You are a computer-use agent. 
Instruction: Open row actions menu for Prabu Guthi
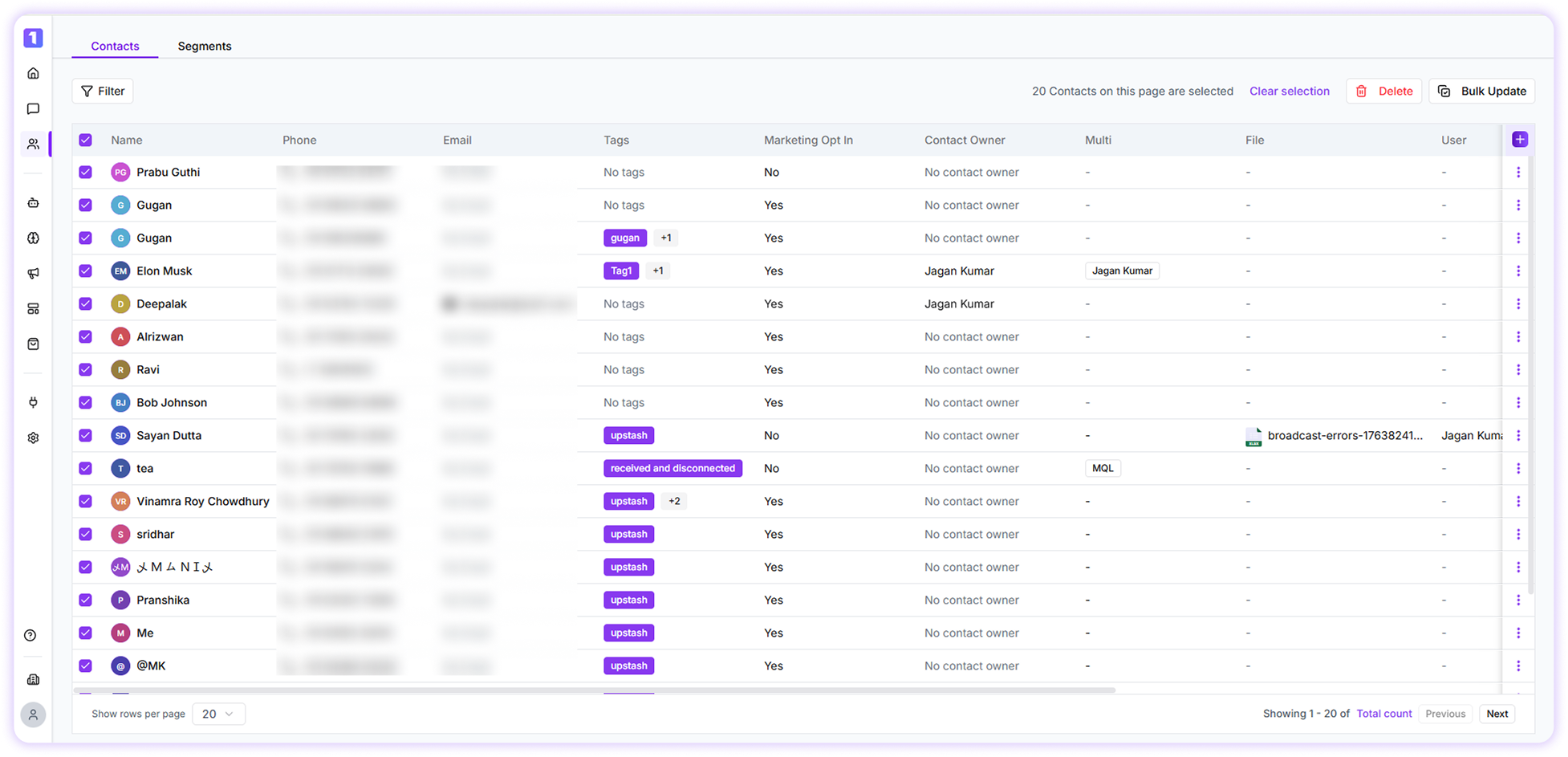click(1517, 172)
